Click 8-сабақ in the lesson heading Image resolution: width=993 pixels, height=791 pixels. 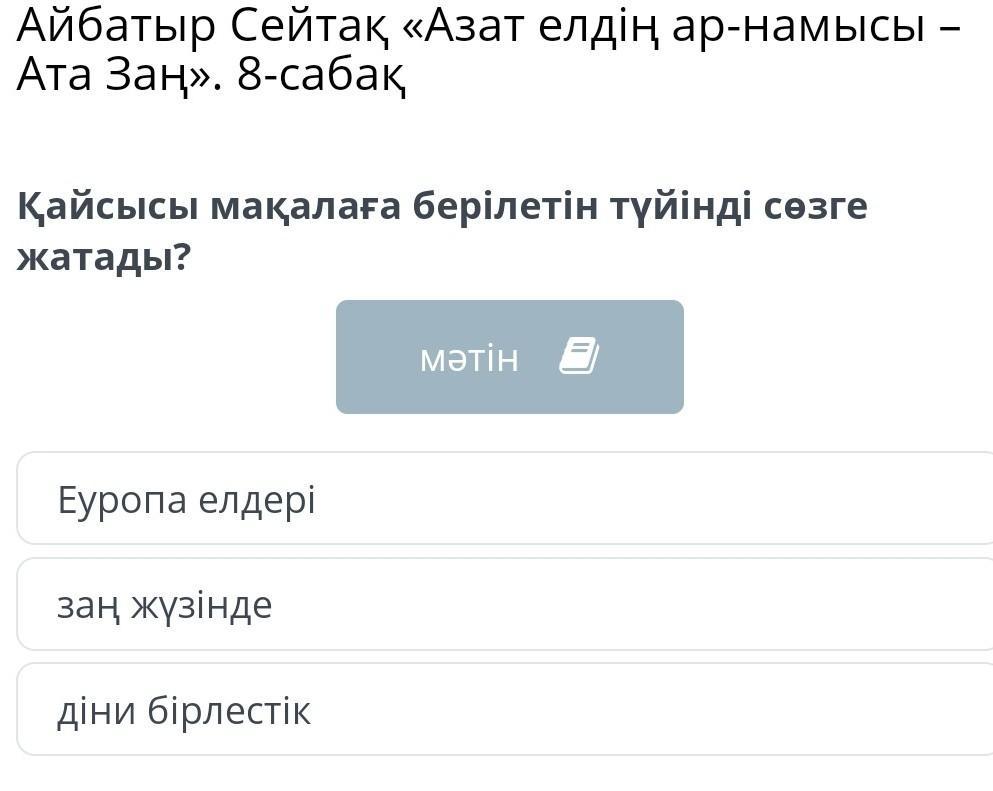(x=321, y=75)
